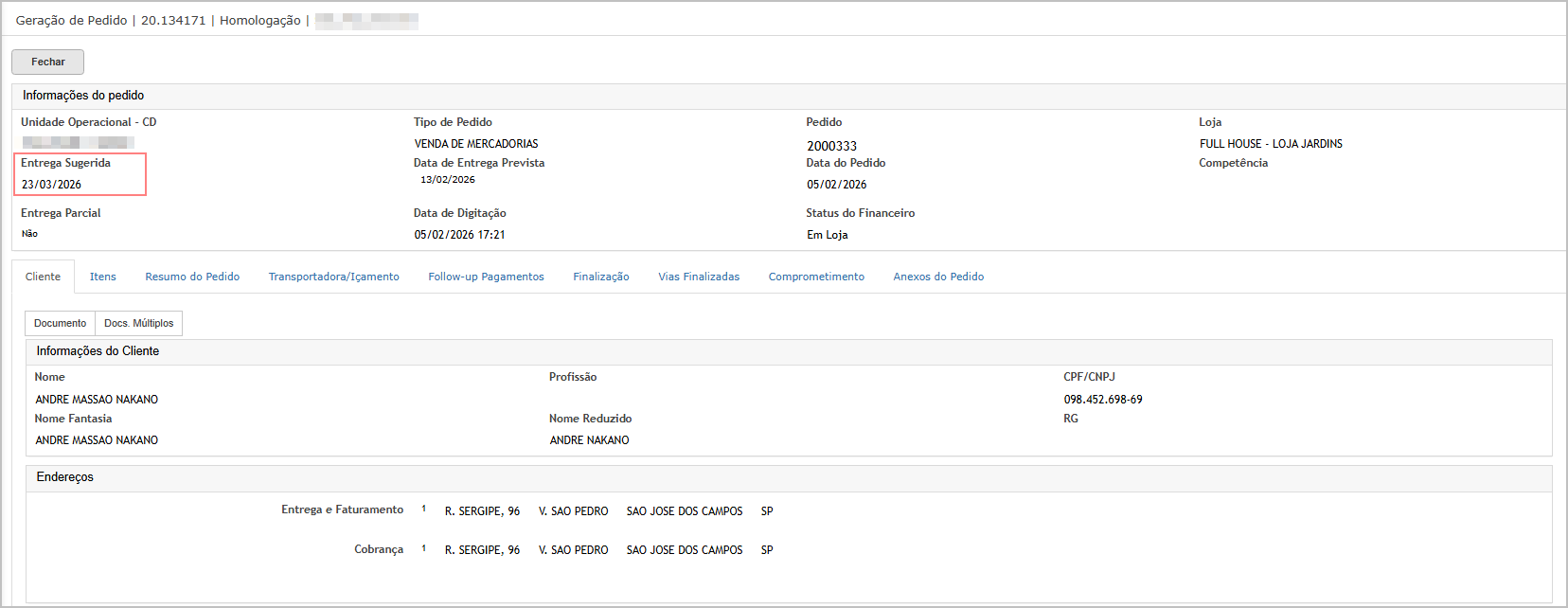Click the Pedido number 2000333
1568x608 pixels.
pos(831,146)
